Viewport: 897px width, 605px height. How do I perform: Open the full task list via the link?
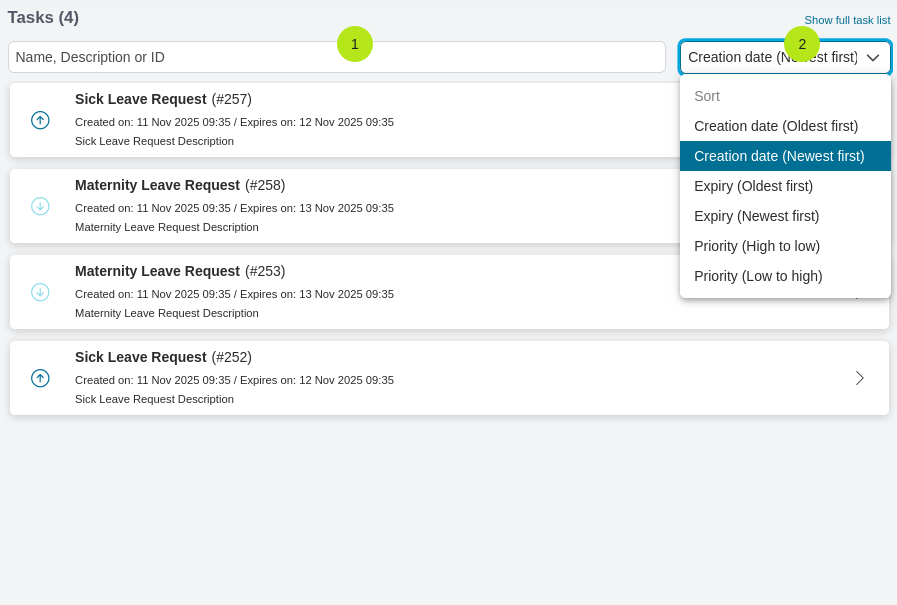(847, 20)
